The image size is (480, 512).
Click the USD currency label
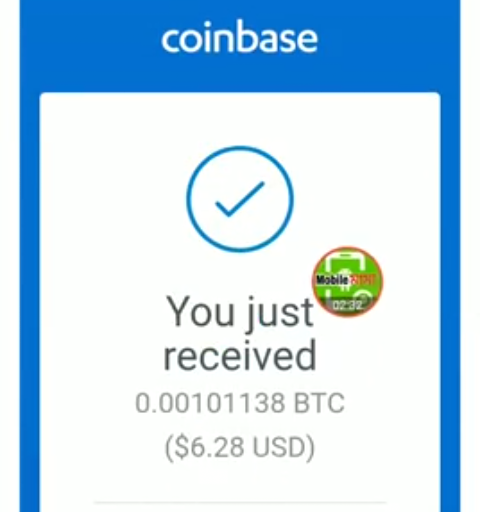pyautogui.click(x=277, y=447)
